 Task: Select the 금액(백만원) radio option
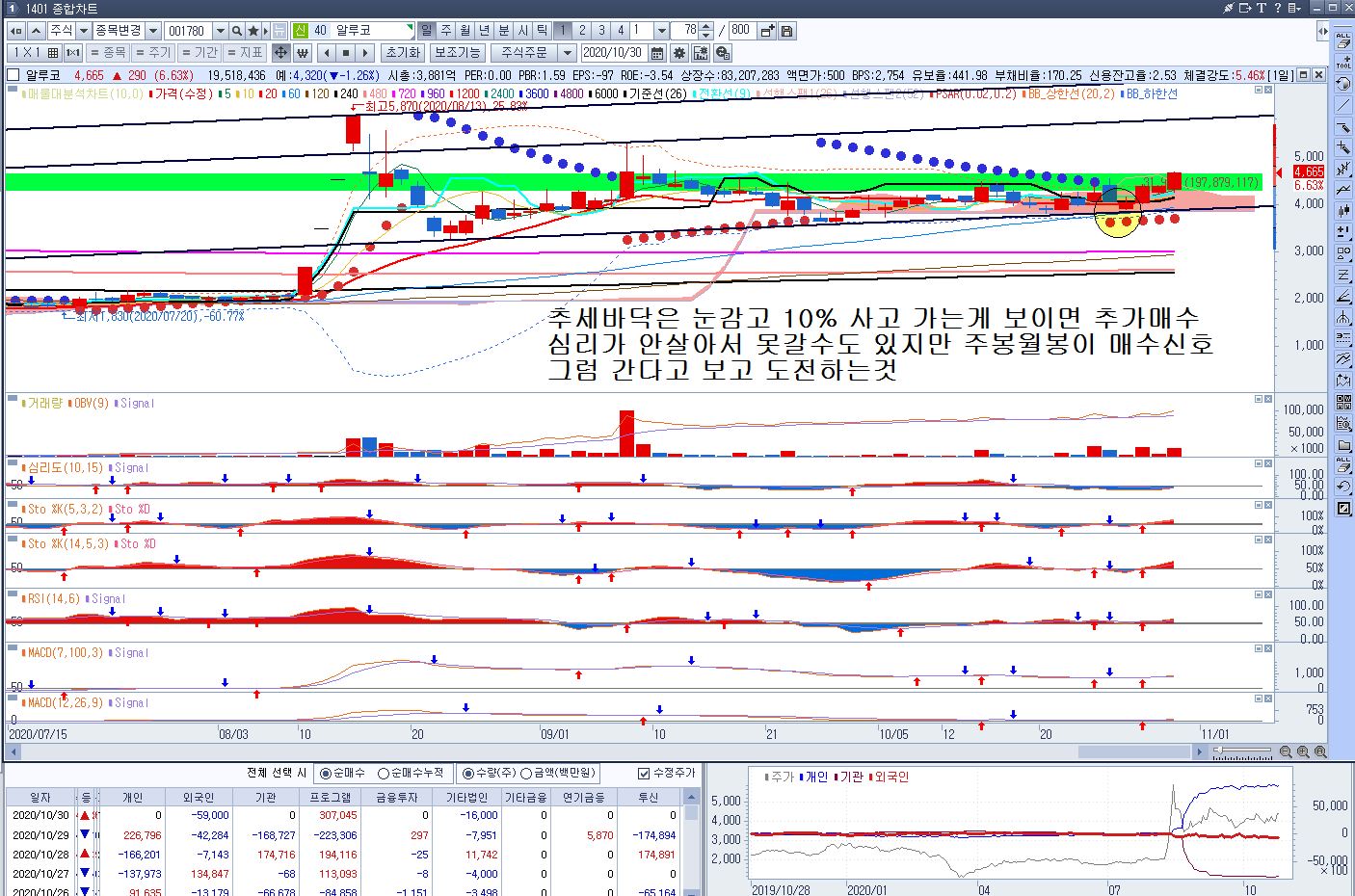526,773
